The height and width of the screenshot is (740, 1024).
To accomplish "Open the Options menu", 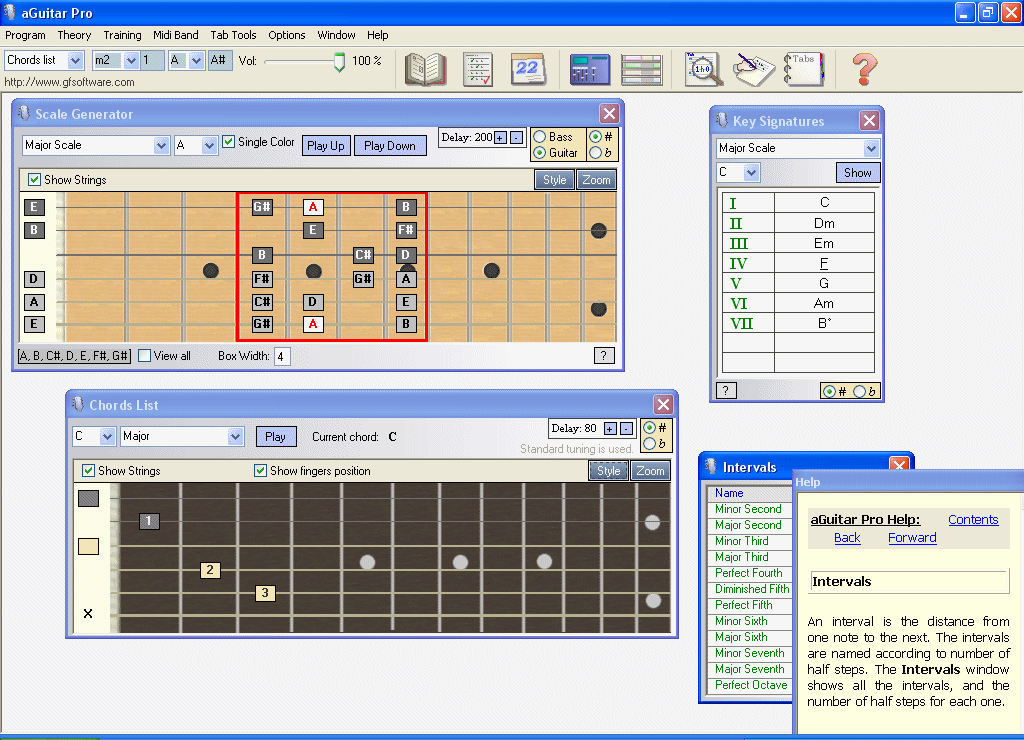I will click(x=287, y=35).
